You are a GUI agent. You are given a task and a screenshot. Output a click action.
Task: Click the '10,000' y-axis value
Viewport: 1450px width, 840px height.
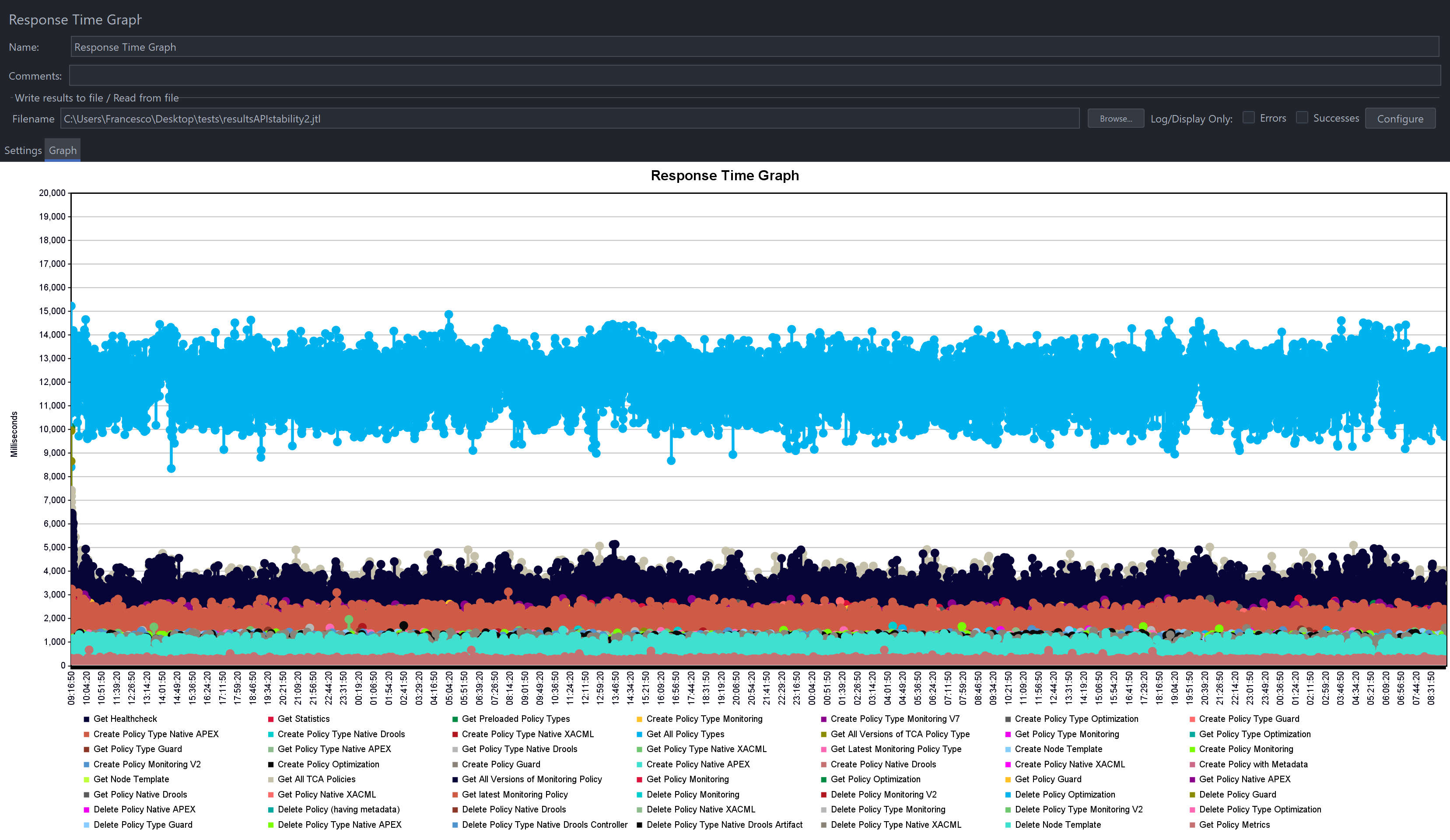click(52, 429)
